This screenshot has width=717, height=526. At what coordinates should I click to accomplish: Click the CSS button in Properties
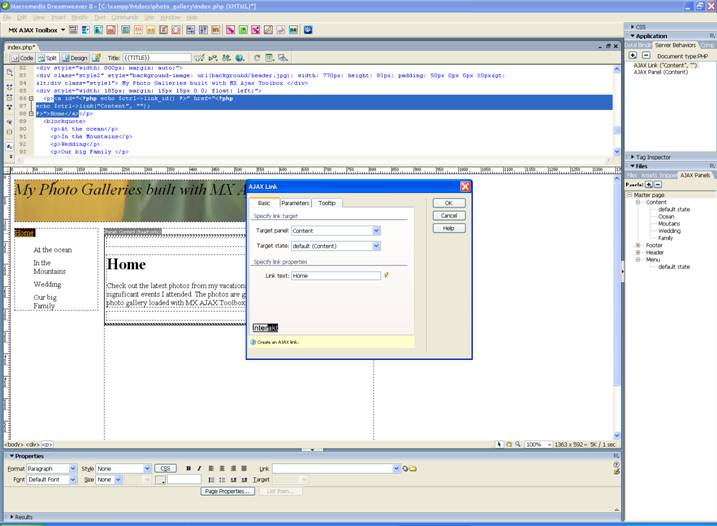pos(166,468)
